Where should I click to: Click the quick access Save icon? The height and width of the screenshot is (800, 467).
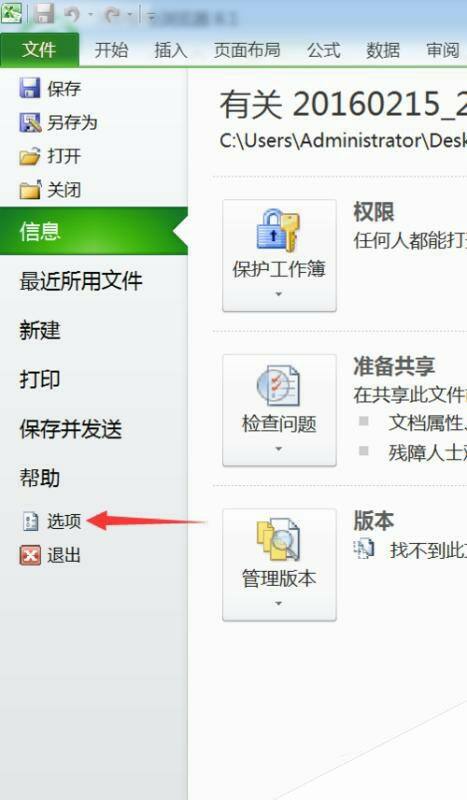click(x=44, y=14)
